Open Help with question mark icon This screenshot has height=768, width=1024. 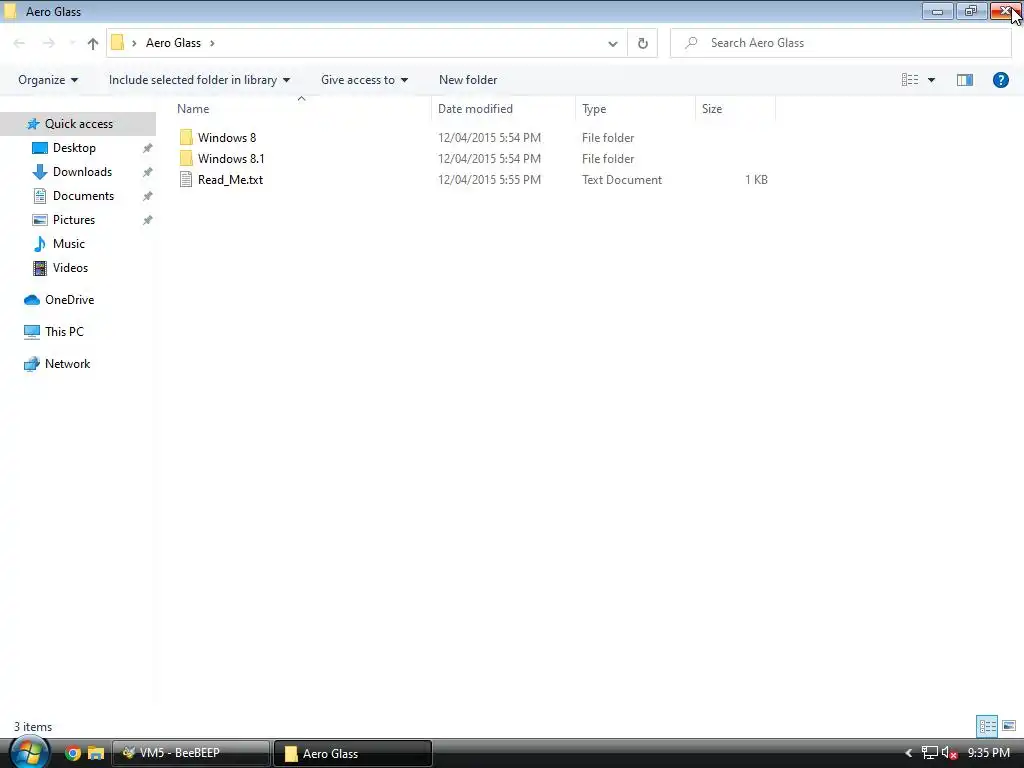[x=1000, y=80]
